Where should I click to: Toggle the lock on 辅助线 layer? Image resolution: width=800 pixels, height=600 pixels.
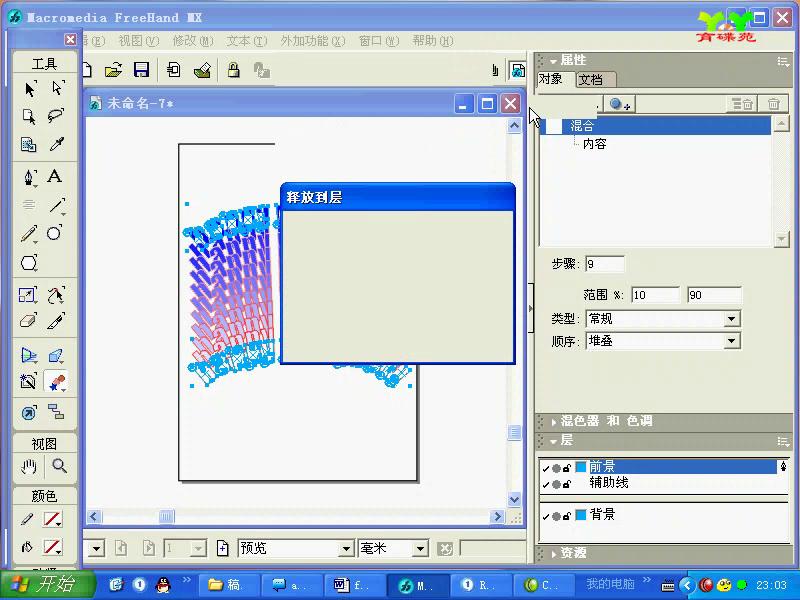click(x=566, y=484)
